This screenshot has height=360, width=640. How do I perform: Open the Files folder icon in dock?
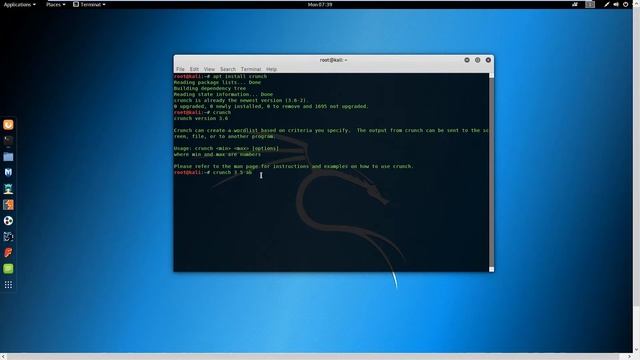[8, 157]
